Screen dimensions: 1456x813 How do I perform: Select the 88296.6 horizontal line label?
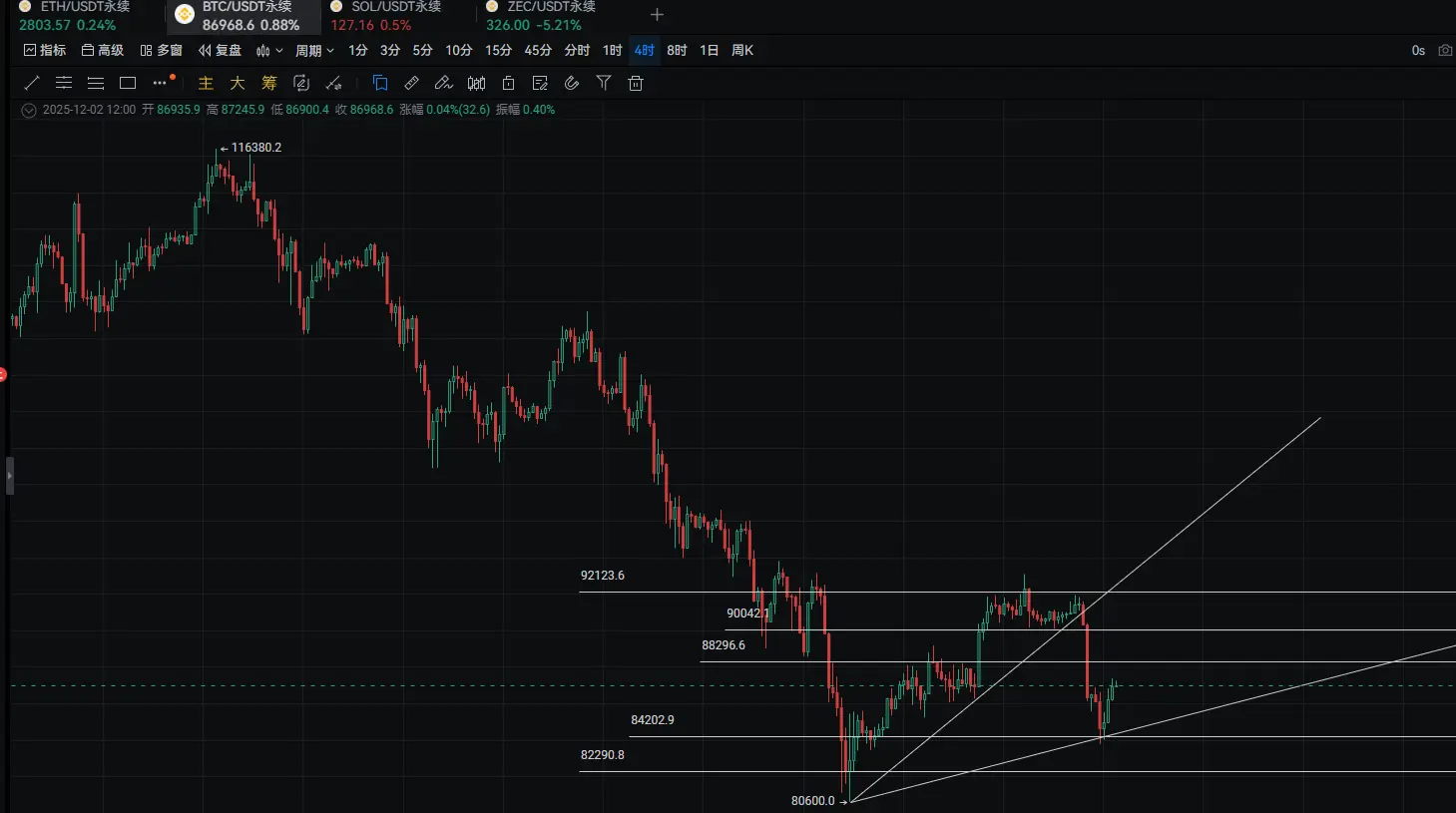click(724, 645)
